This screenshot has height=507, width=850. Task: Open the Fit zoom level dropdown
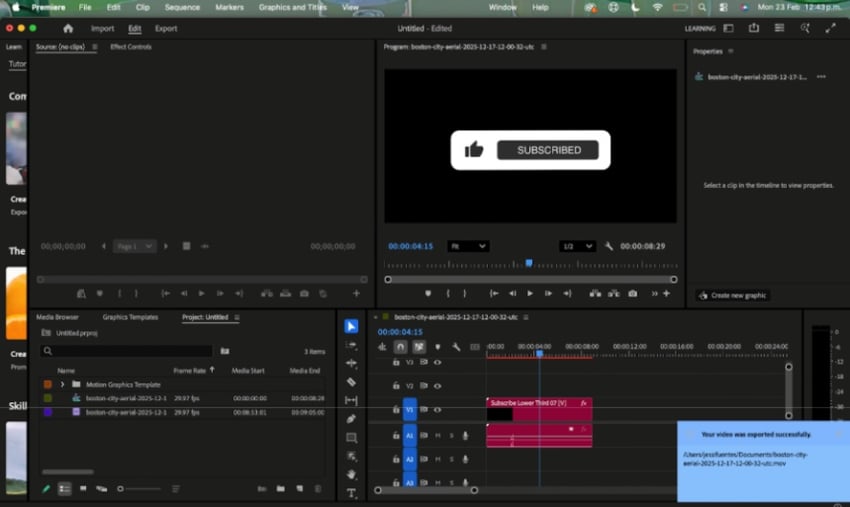coord(468,246)
